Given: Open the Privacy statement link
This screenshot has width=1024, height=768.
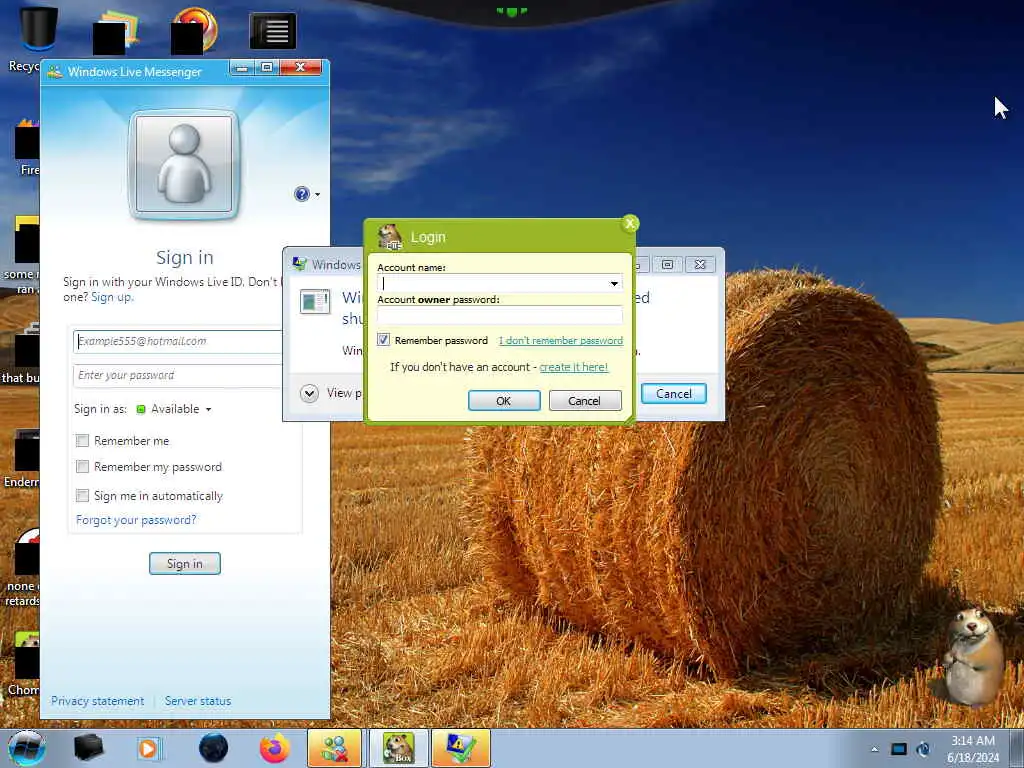Looking at the screenshot, I should click(97, 701).
